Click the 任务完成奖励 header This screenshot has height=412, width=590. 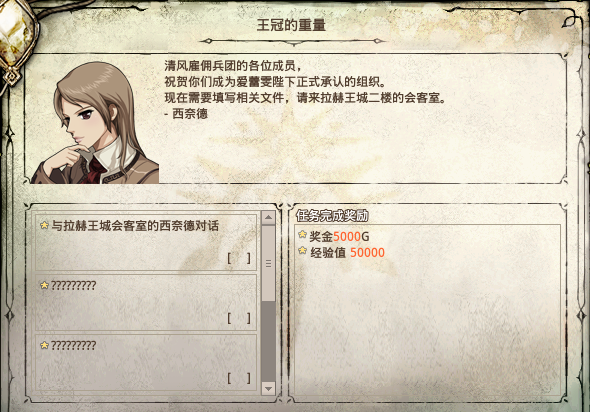pyautogui.click(x=332, y=216)
